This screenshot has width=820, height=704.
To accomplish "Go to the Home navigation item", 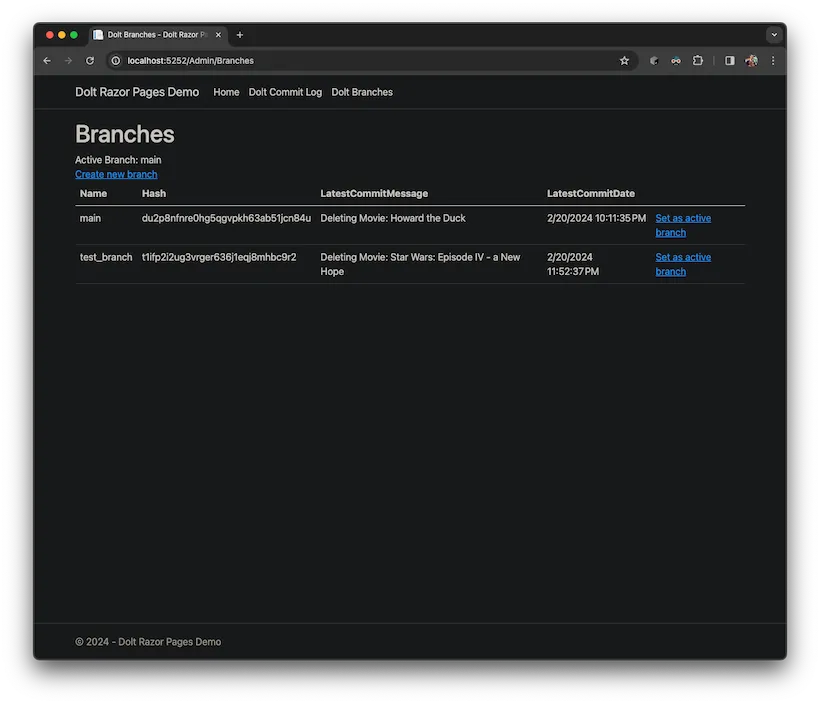I will pos(225,92).
